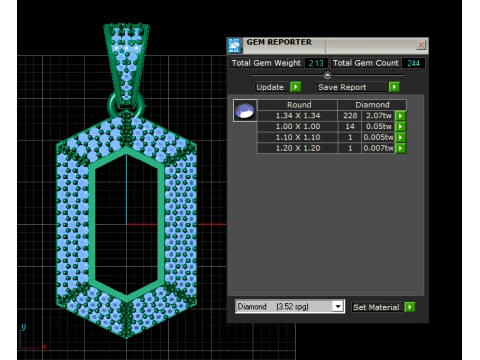Click the green arrow for the 0.05tw row
480x360 pixels.
[x=400, y=126]
